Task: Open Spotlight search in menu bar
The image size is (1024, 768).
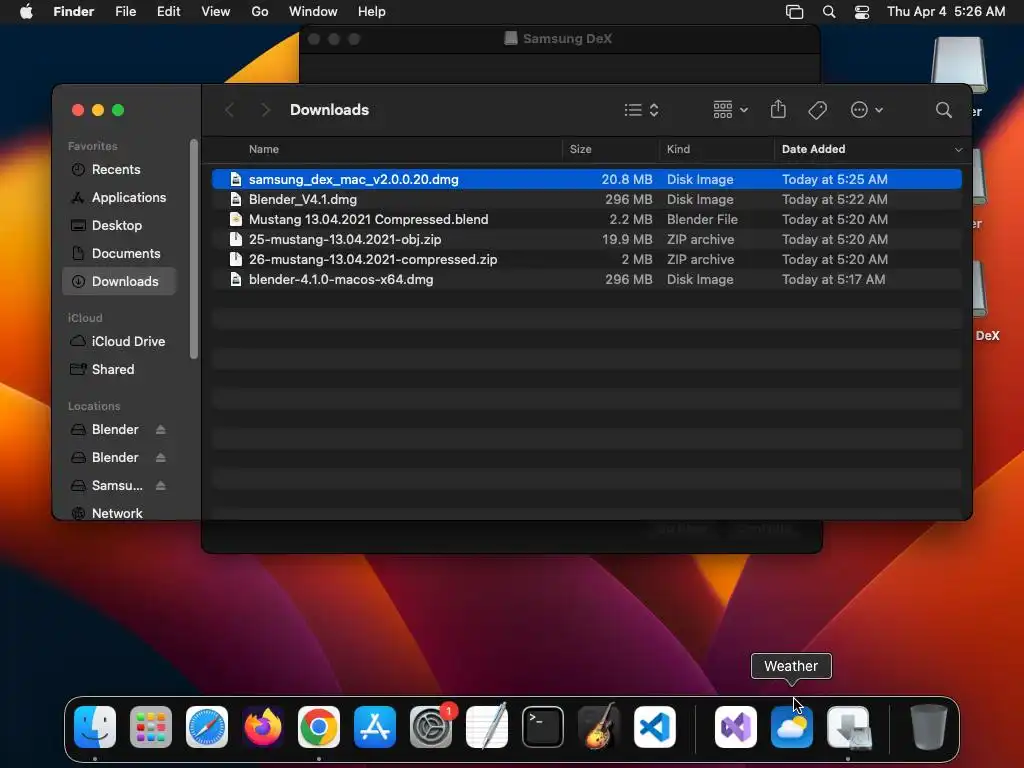Action: [x=829, y=12]
